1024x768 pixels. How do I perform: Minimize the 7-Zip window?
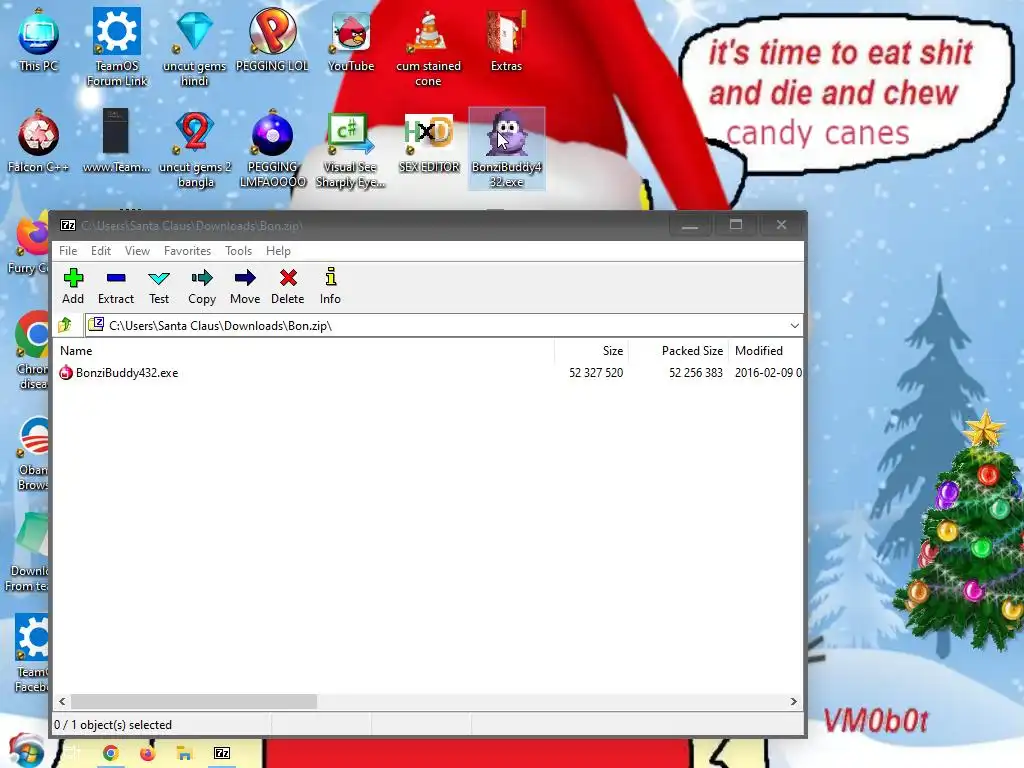point(690,225)
